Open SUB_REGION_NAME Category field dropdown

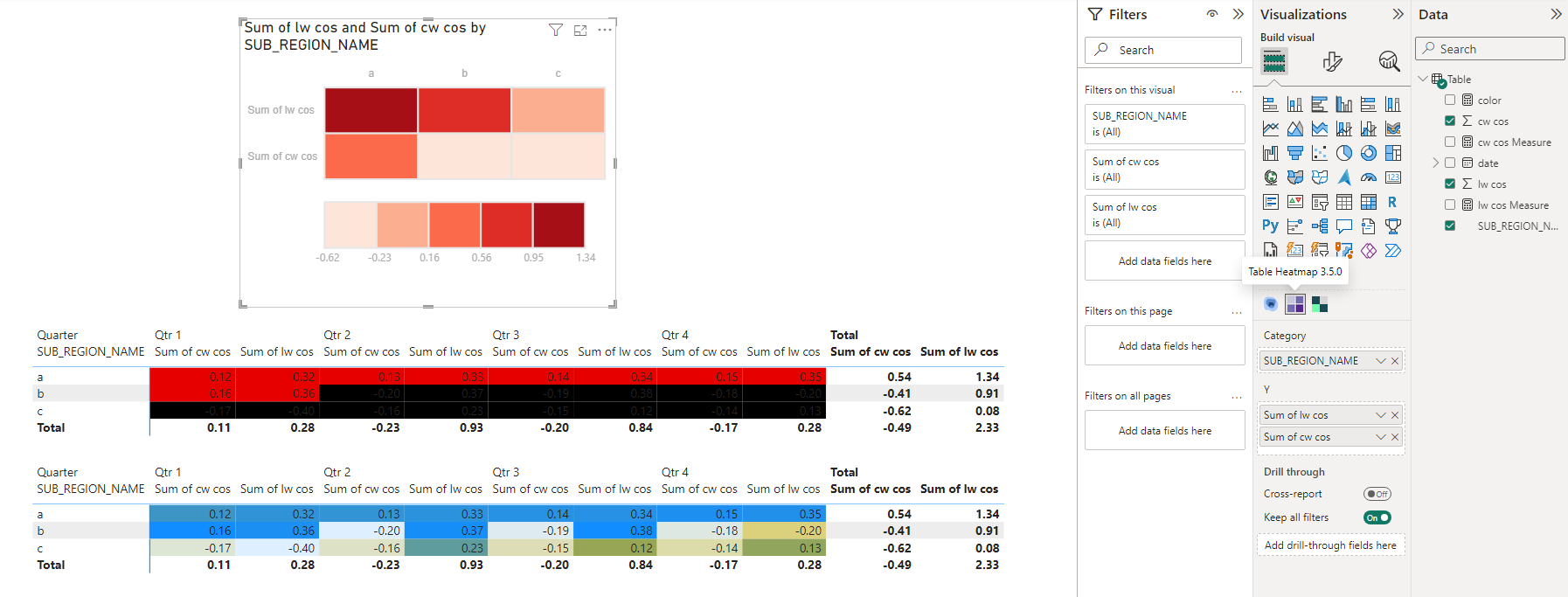click(1381, 361)
